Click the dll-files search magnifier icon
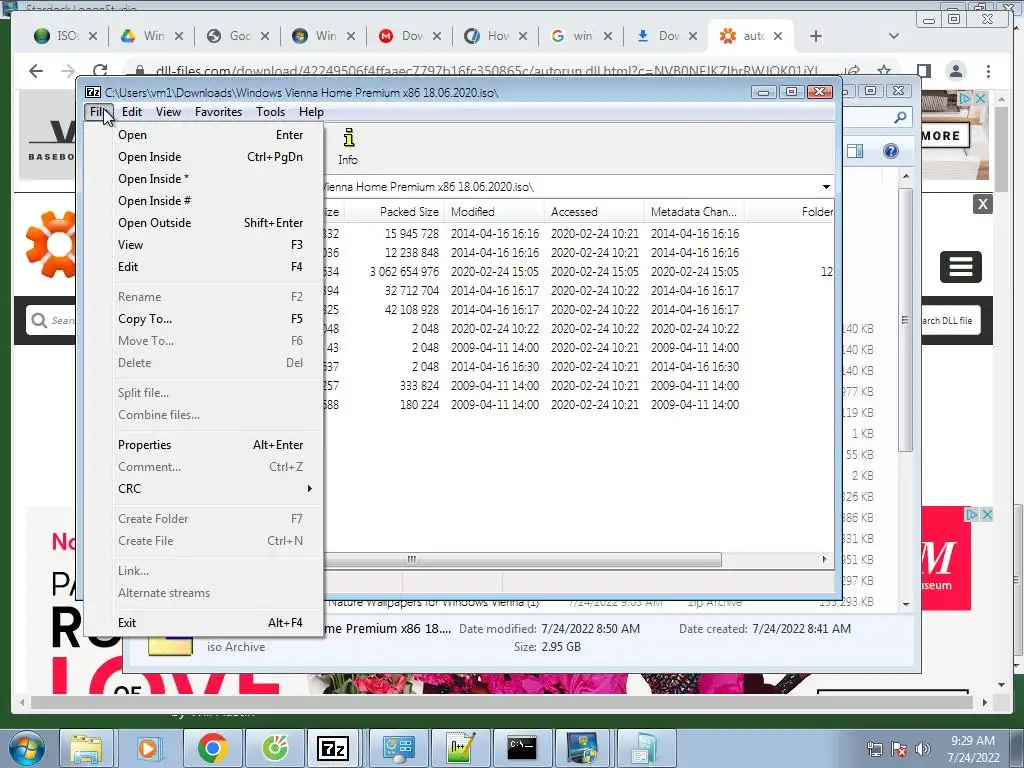The height and width of the screenshot is (768, 1024). tap(39, 320)
